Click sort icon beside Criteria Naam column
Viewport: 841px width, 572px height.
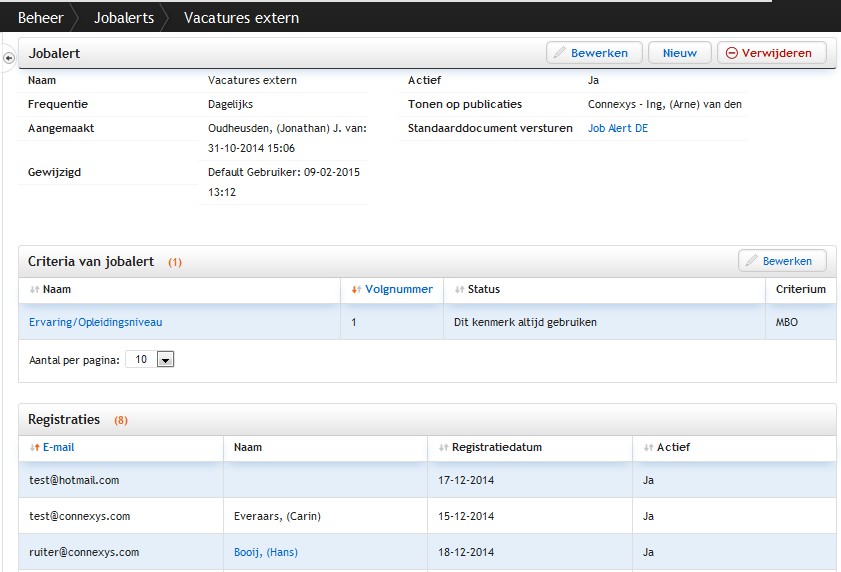(x=35, y=290)
